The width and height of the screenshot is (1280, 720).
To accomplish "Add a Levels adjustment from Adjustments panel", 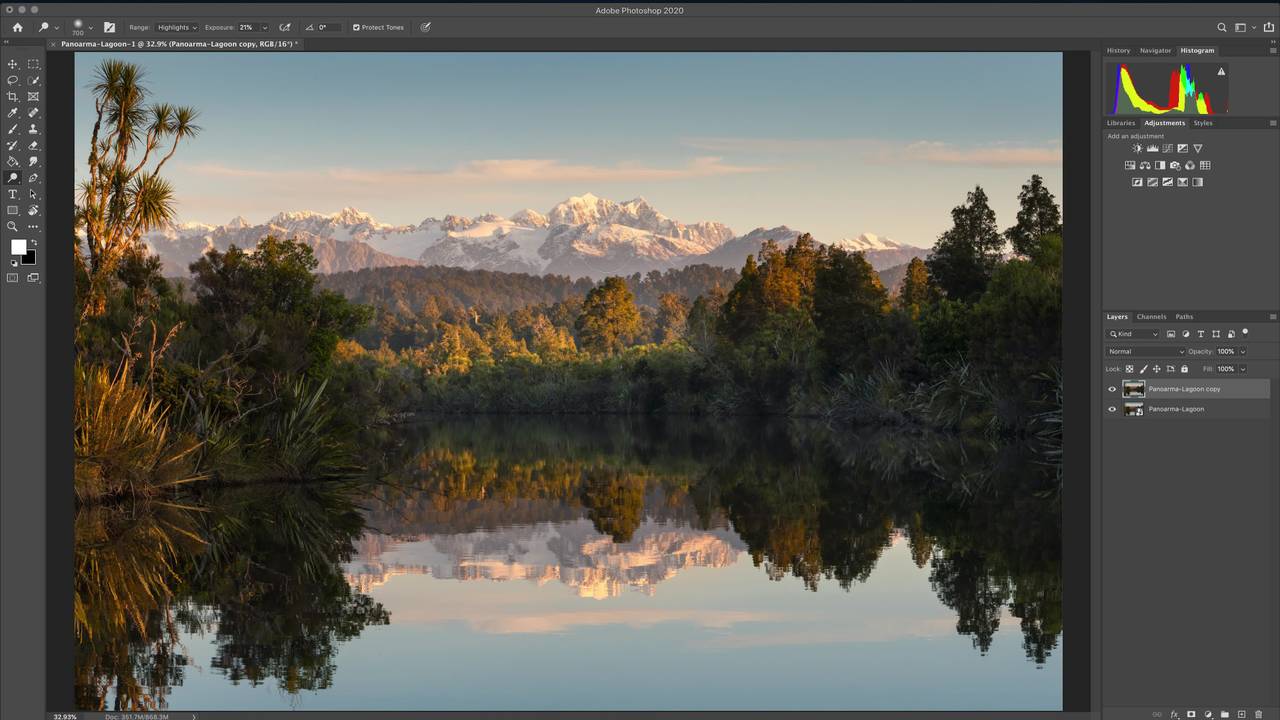I will [1152, 149].
